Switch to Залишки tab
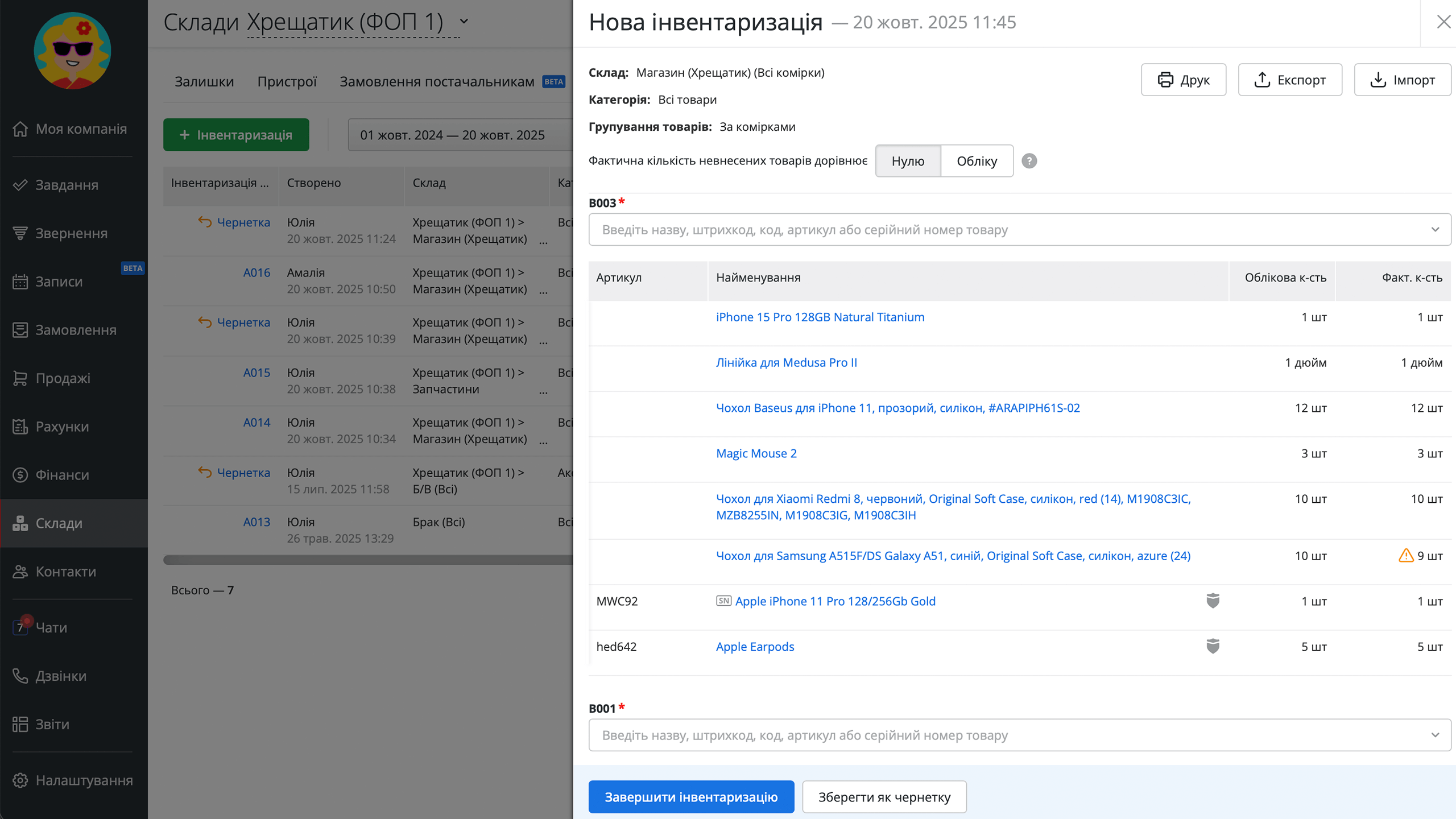Image resolution: width=1456 pixels, height=819 pixels. 204,81
